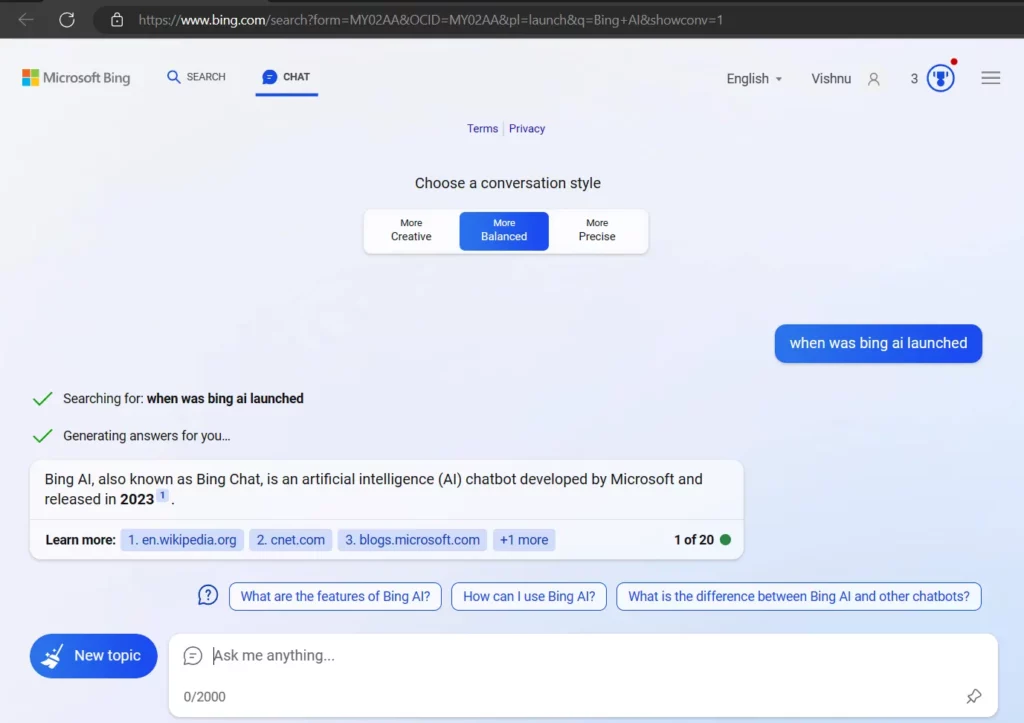Viewport: 1024px width, 723px height.
Task: Open the hamburger menu
Action: [990, 78]
